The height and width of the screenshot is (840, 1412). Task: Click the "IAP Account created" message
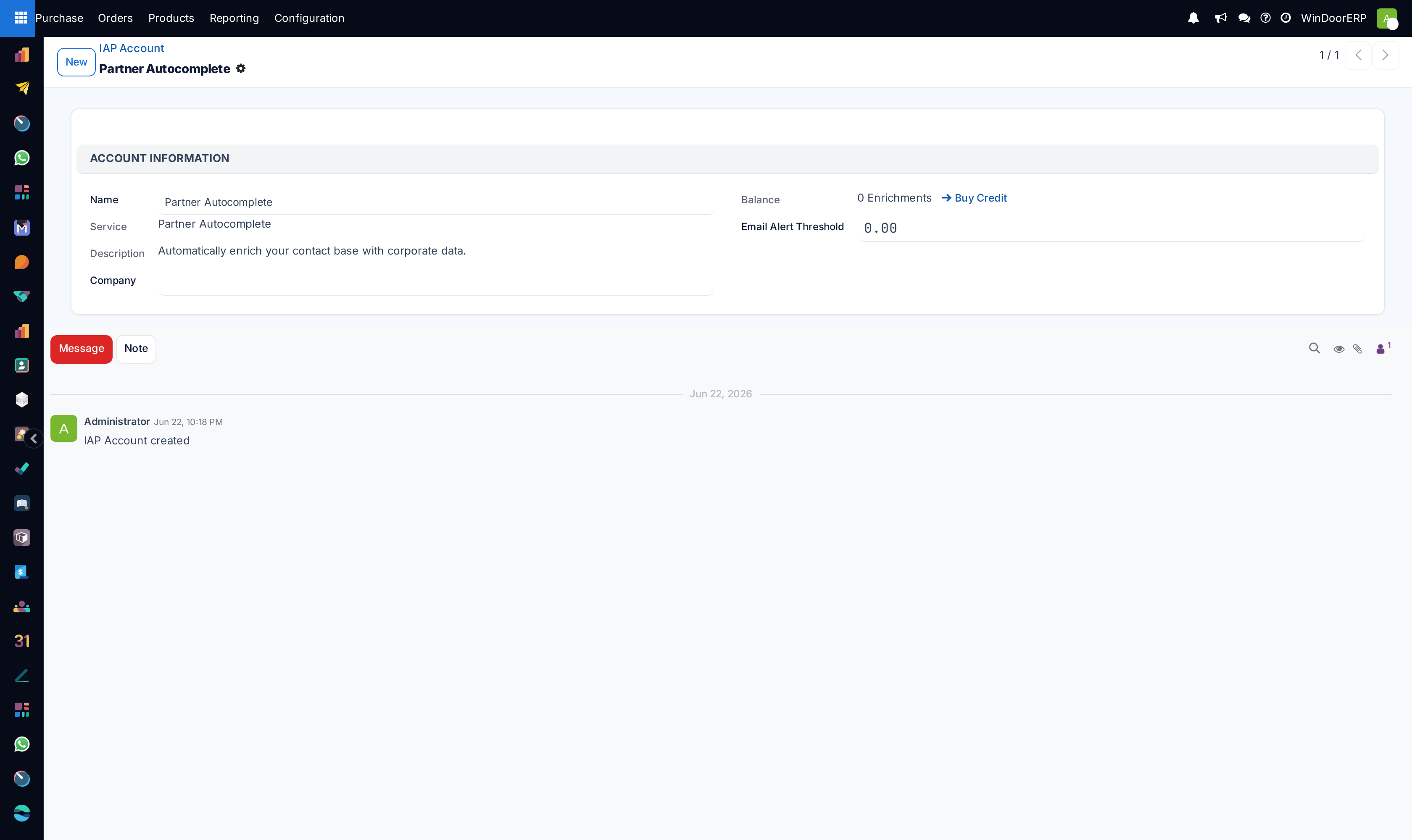click(x=137, y=441)
